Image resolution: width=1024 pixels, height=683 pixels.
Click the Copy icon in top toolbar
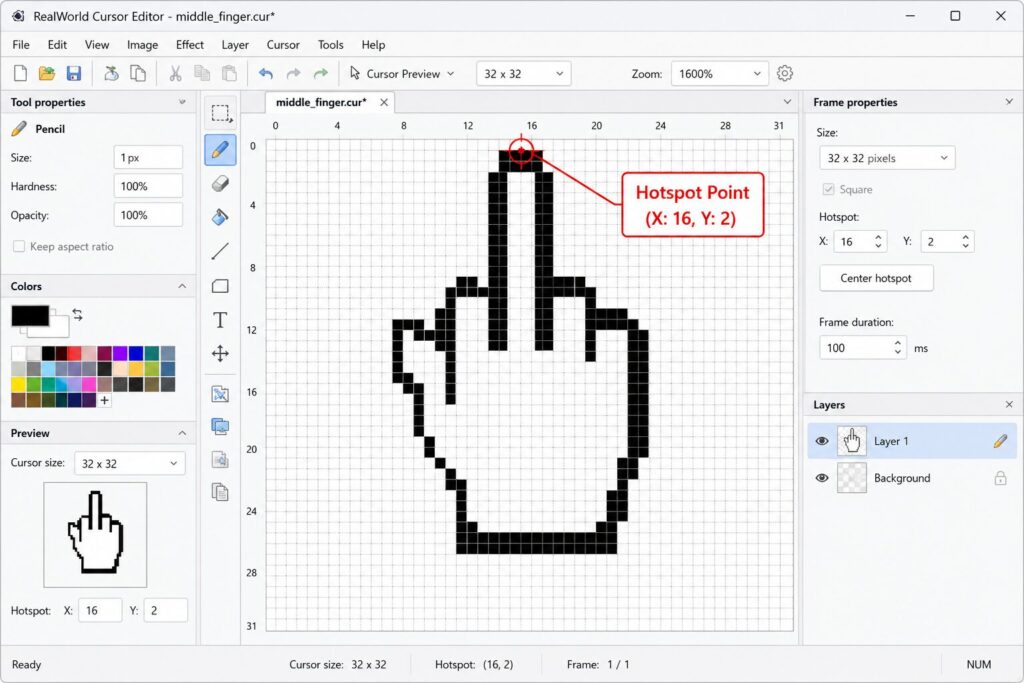[x=202, y=73]
